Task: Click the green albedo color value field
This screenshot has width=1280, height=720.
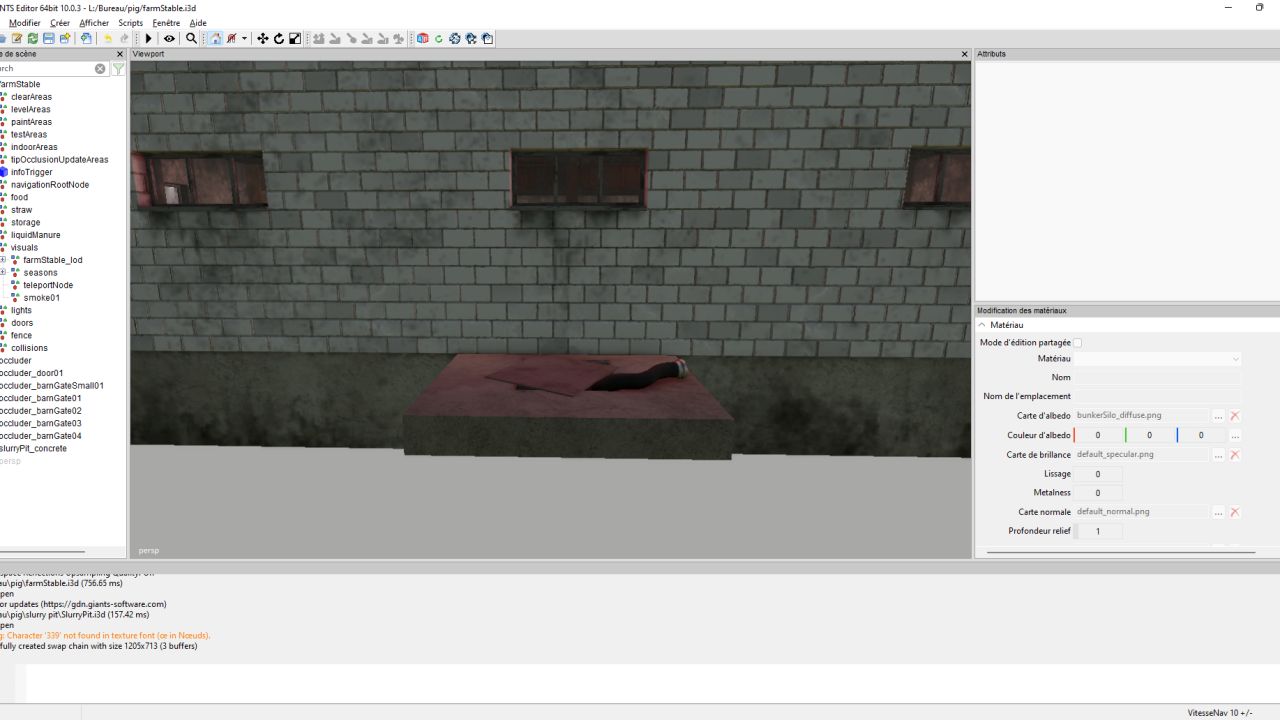Action: tap(1150, 435)
